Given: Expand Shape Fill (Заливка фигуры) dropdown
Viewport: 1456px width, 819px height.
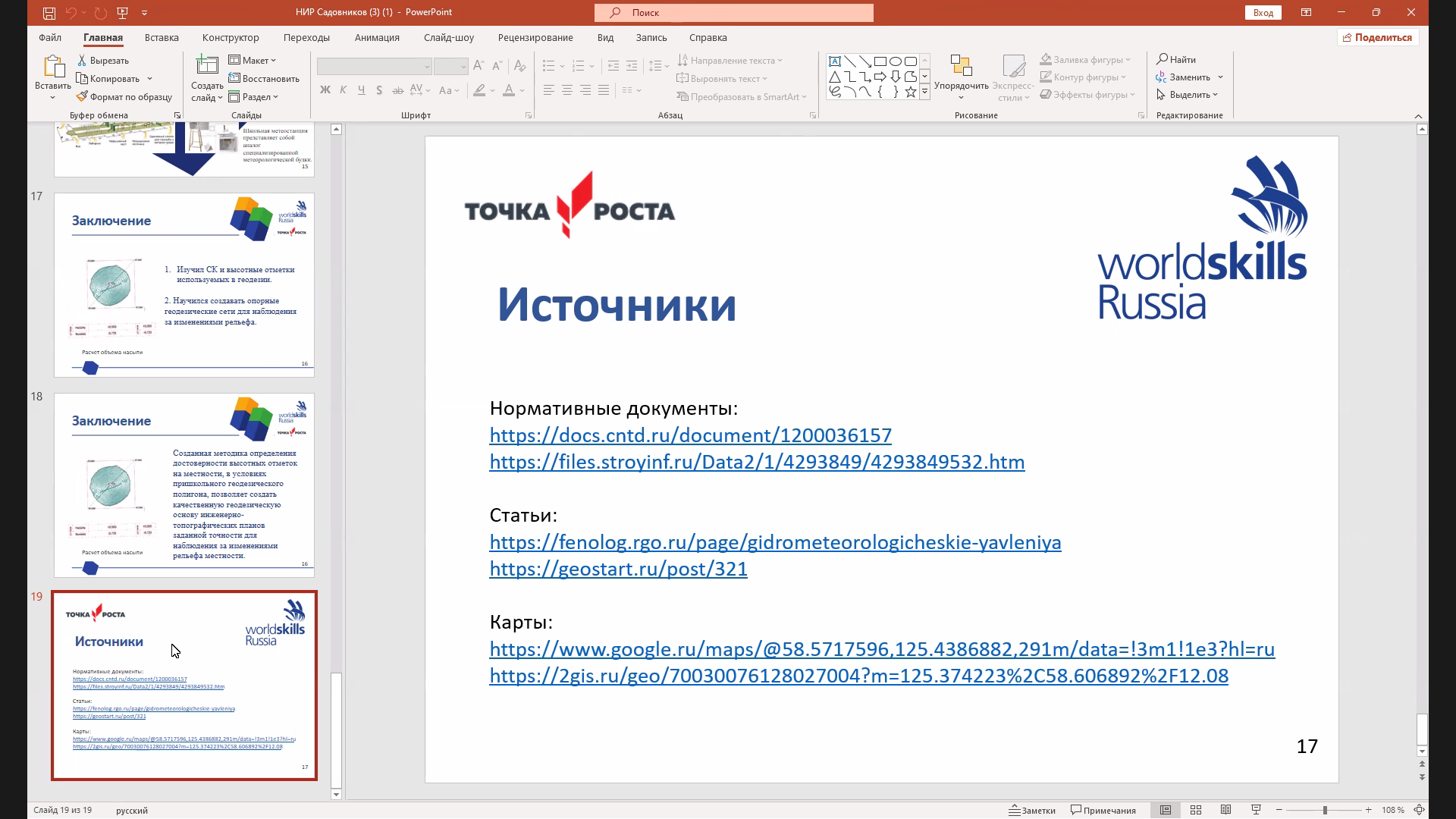Looking at the screenshot, I should point(1086,59).
